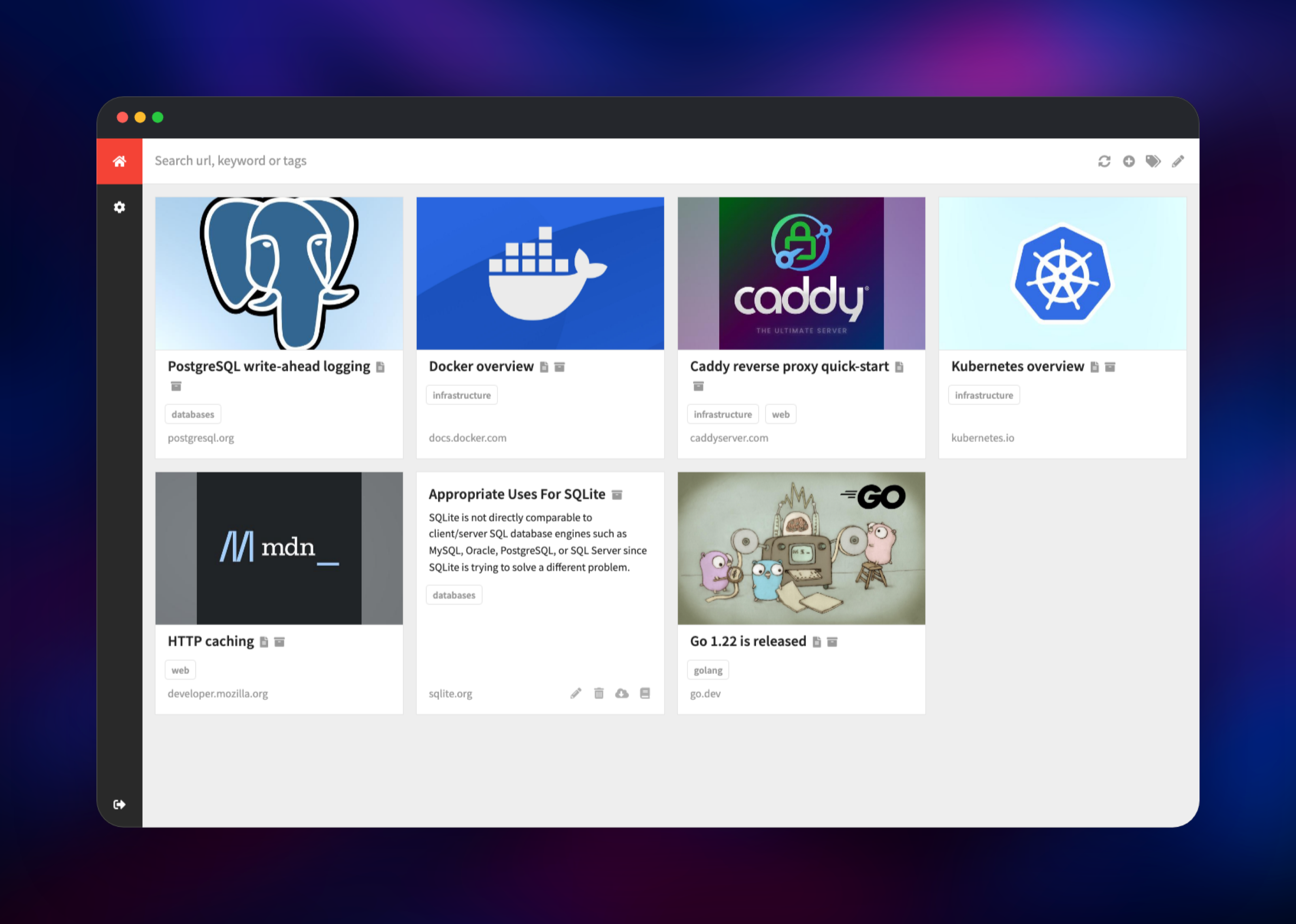Click the search url, keyword or tags field
The image size is (1296, 924).
pos(620,161)
